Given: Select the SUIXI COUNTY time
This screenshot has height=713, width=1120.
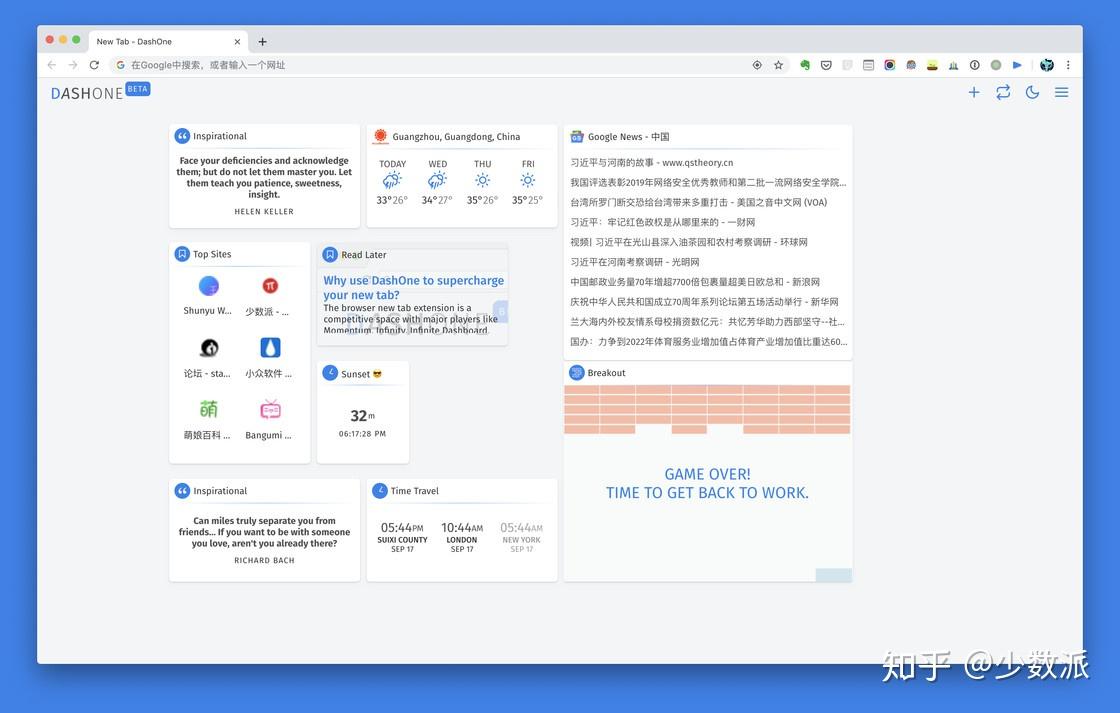Looking at the screenshot, I should pos(402,537).
